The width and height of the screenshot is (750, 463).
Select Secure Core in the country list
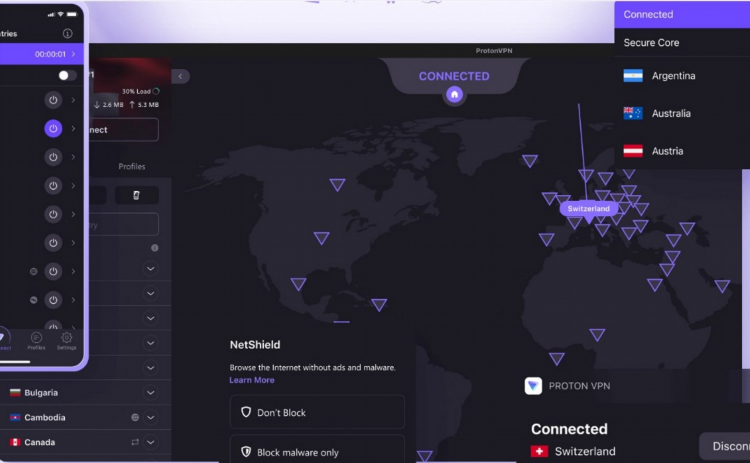click(x=682, y=43)
